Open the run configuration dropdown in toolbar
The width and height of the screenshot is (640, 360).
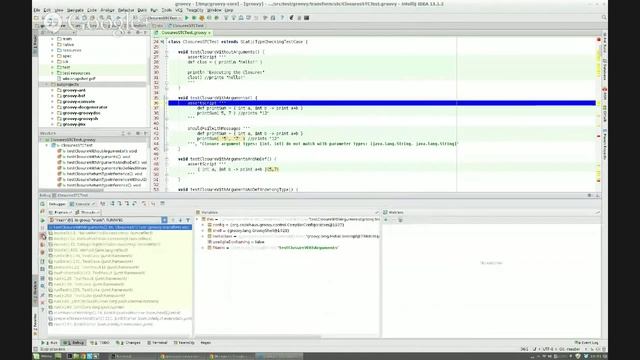163,18
